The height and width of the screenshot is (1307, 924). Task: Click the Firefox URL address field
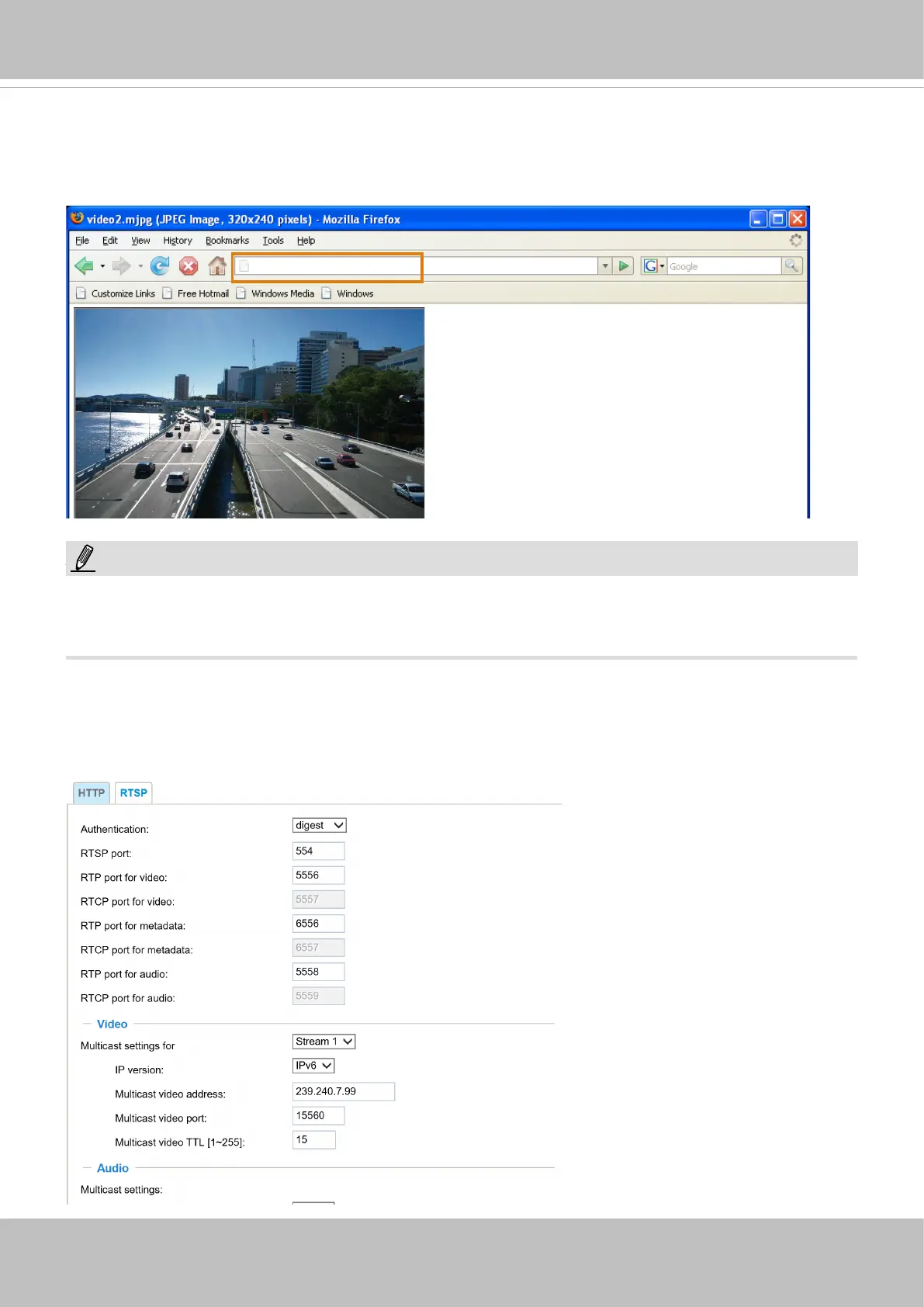[x=417, y=266]
